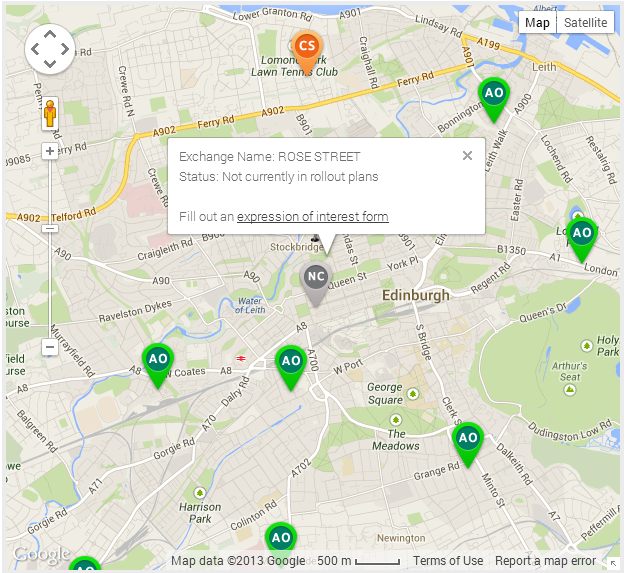Click the orange CS exchange marker

pos(307,52)
